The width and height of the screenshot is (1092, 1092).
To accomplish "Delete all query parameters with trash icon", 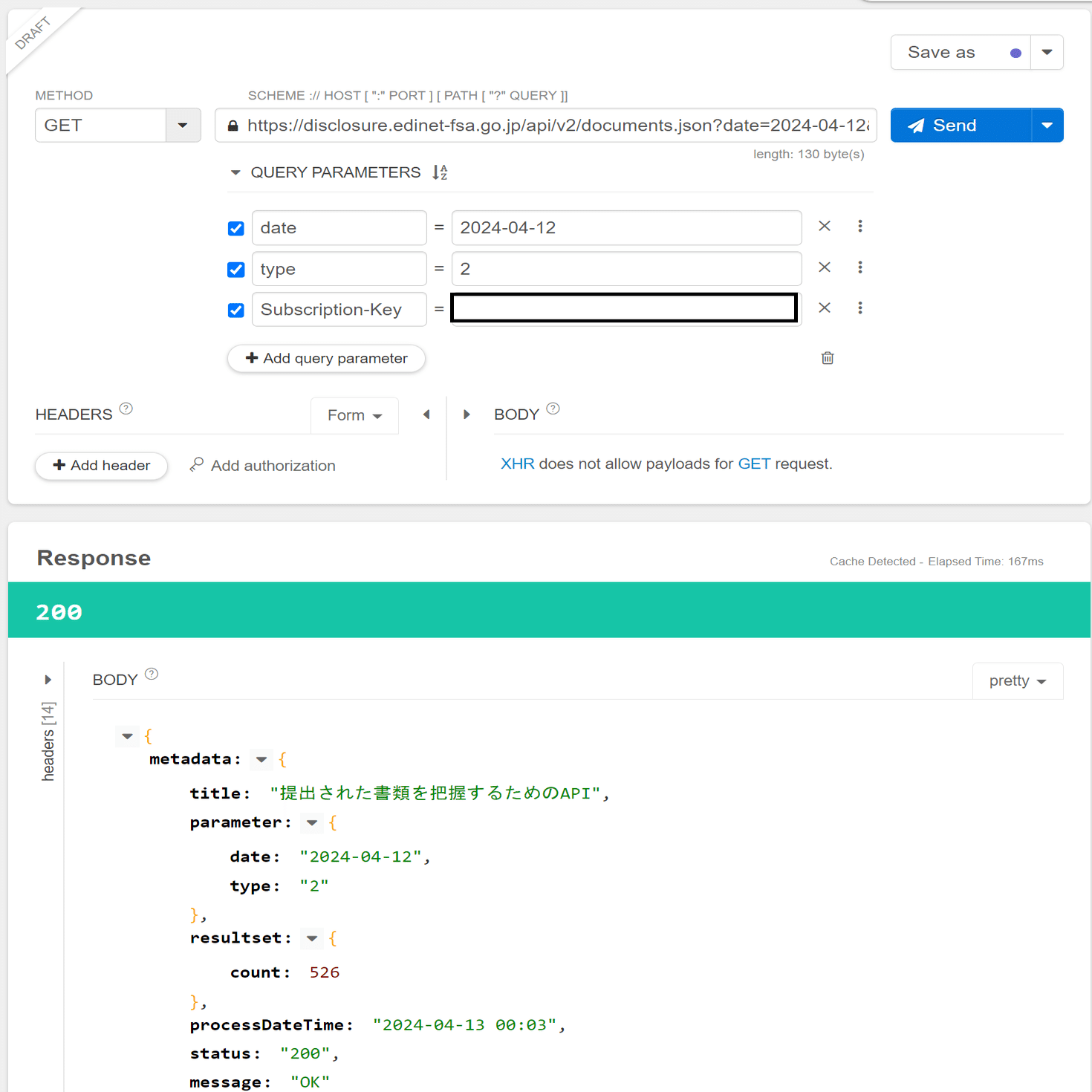I will 828,358.
